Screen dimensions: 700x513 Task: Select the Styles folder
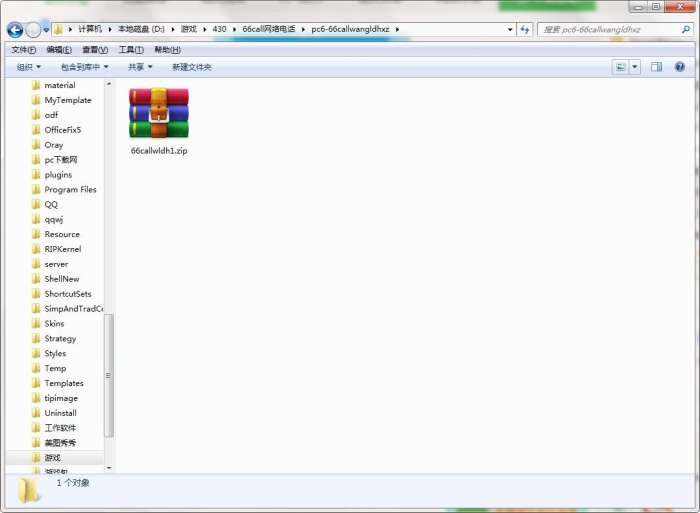pos(55,354)
